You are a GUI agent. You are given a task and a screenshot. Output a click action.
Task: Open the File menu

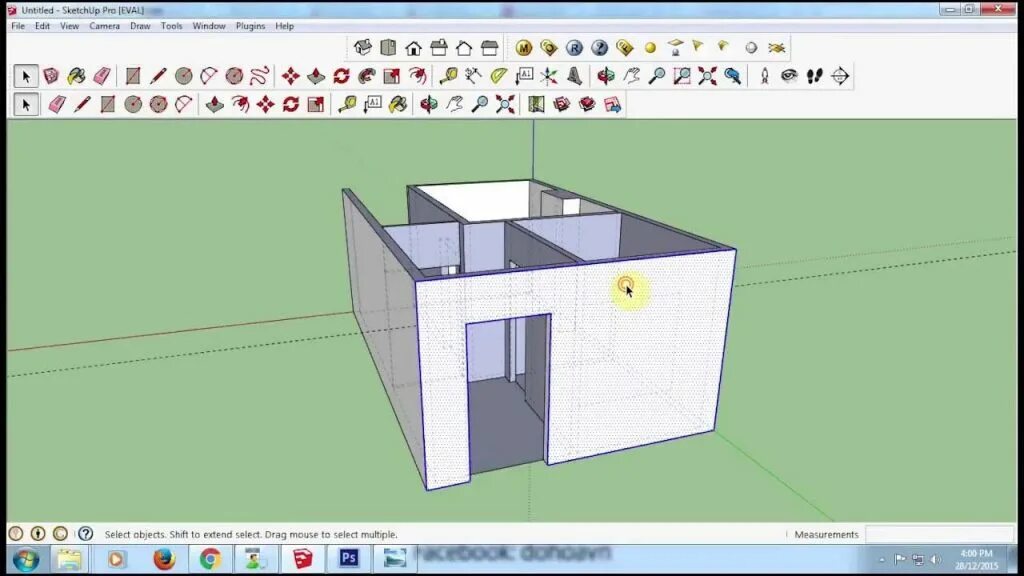click(x=18, y=26)
